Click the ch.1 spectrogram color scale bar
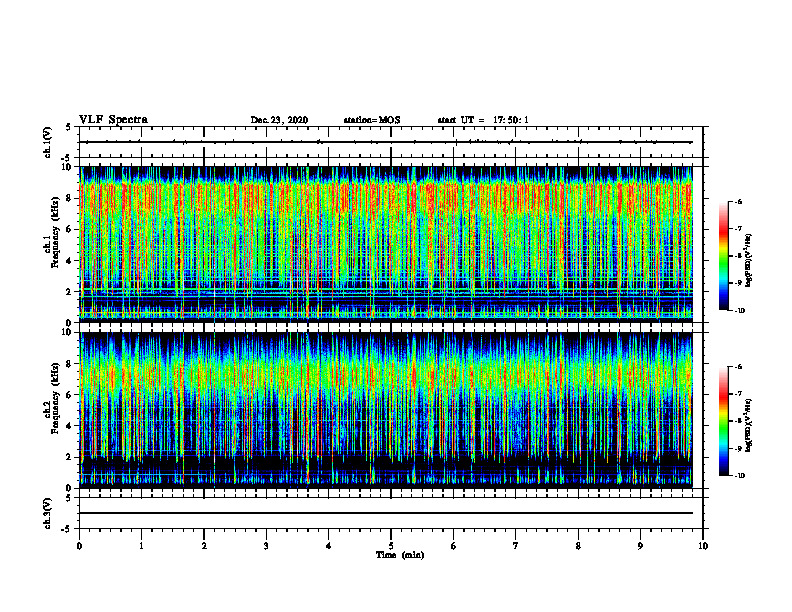This screenshot has width=792, height=612. click(x=723, y=256)
